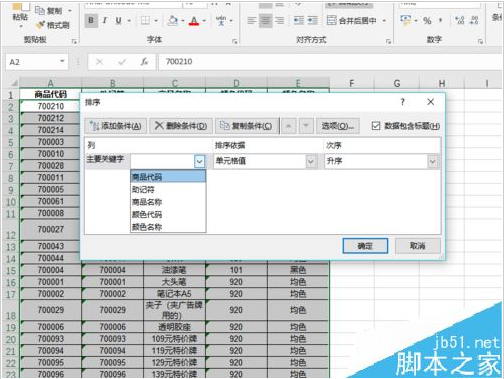Image resolution: width=504 pixels, height=379 pixels.
Task: Click 添加条件(A) add level button
Action: coord(116,126)
